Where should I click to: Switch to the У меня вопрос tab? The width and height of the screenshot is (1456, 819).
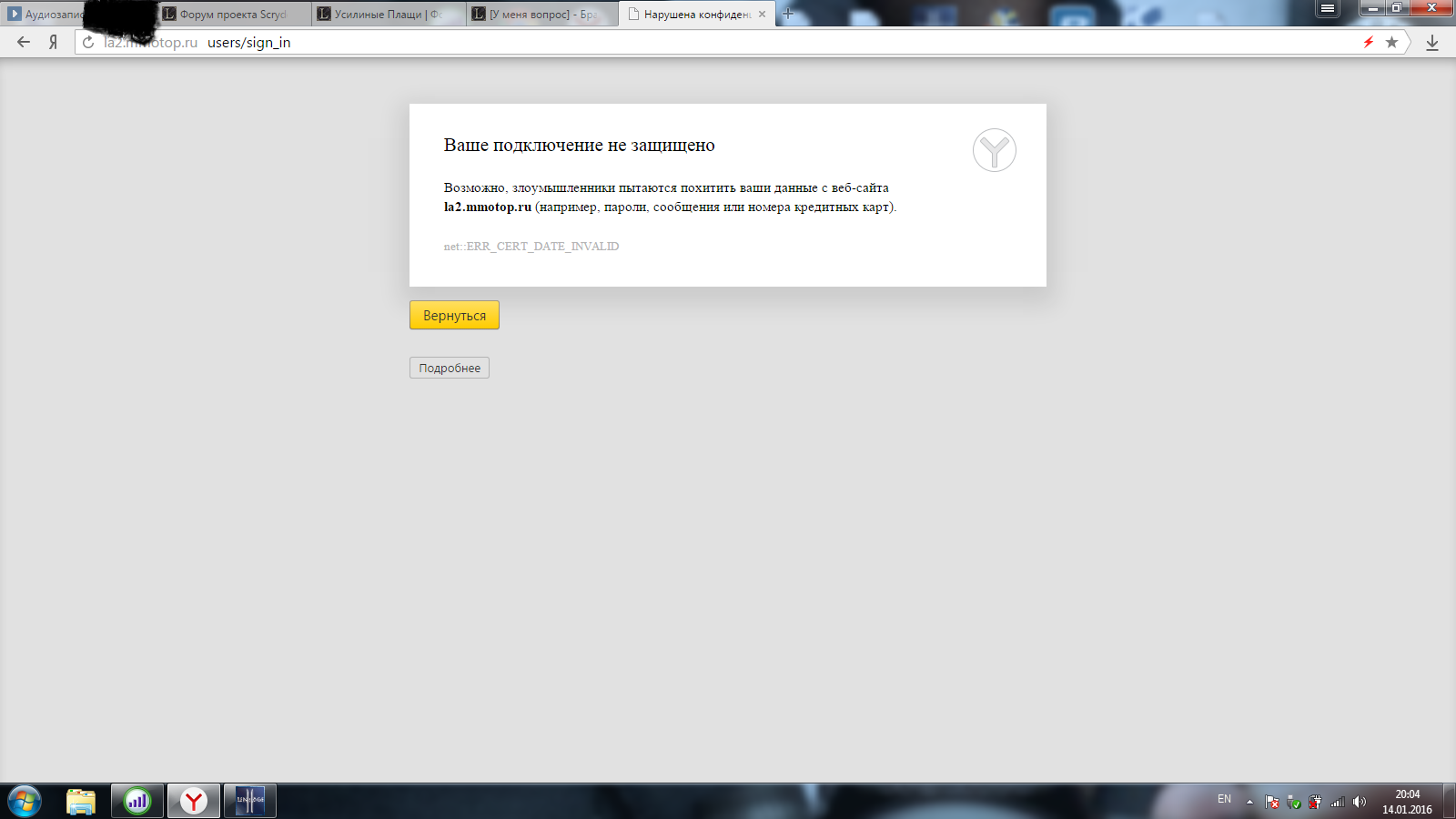(x=542, y=15)
